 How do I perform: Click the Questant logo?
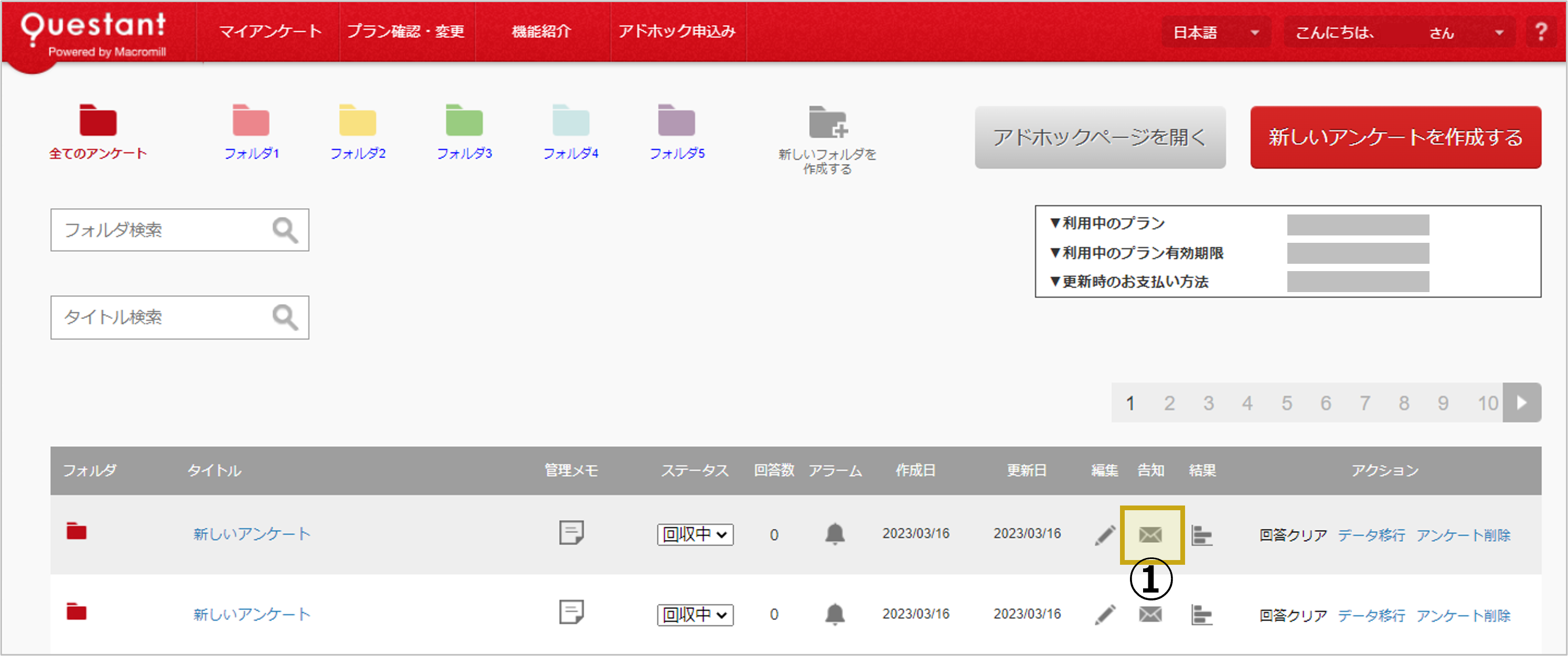93,34
